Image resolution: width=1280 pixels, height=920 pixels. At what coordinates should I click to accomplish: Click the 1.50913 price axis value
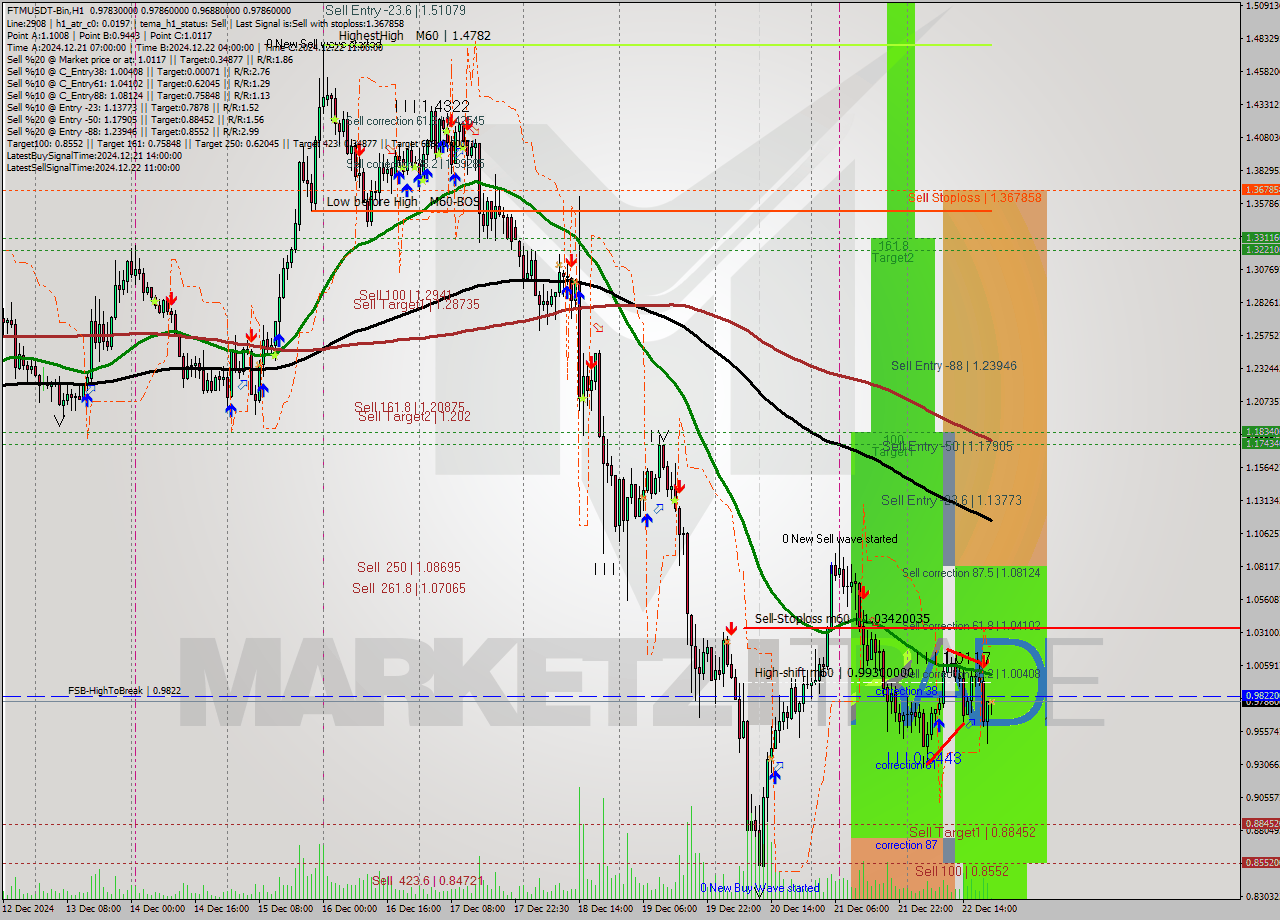coord(1262,6)
